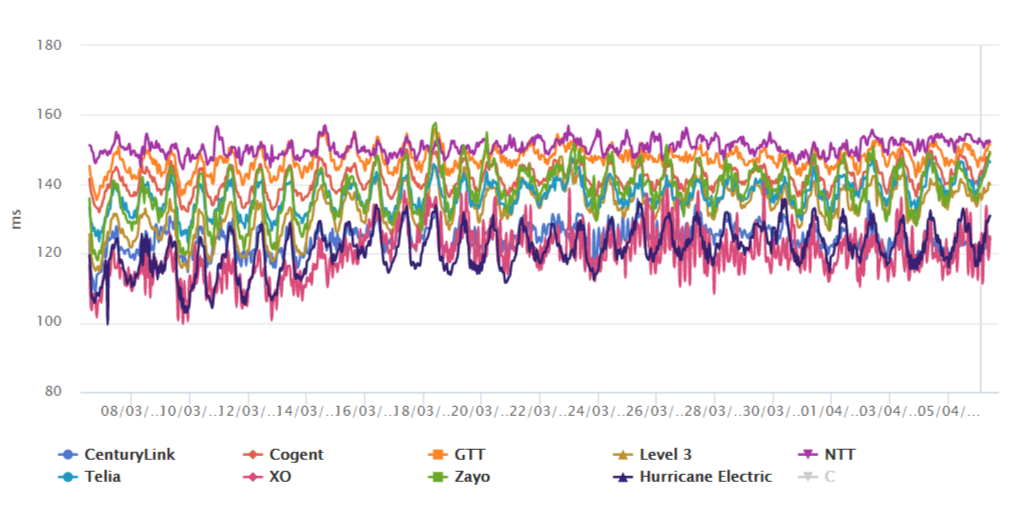Toggle the GTT series in legend
The height and width of the screenshot is (524, 1014).
pyautogui.click(x=457, y=455)
